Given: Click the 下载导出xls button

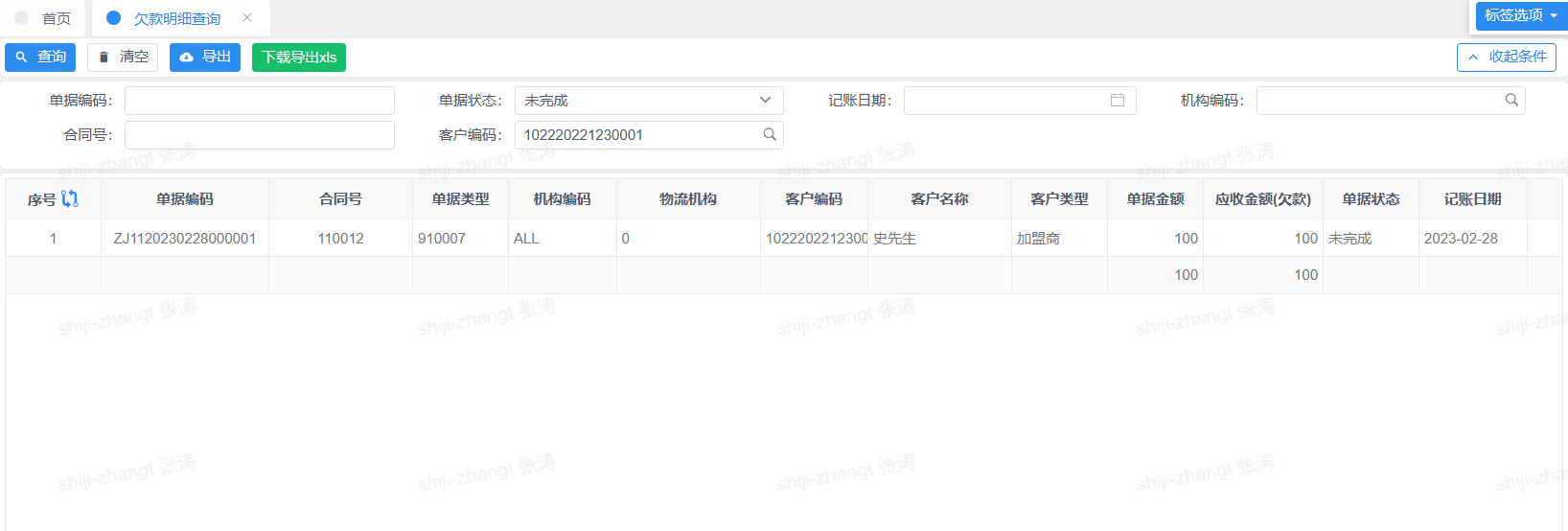Looking at the screenshot, I should tap(299, 58).
